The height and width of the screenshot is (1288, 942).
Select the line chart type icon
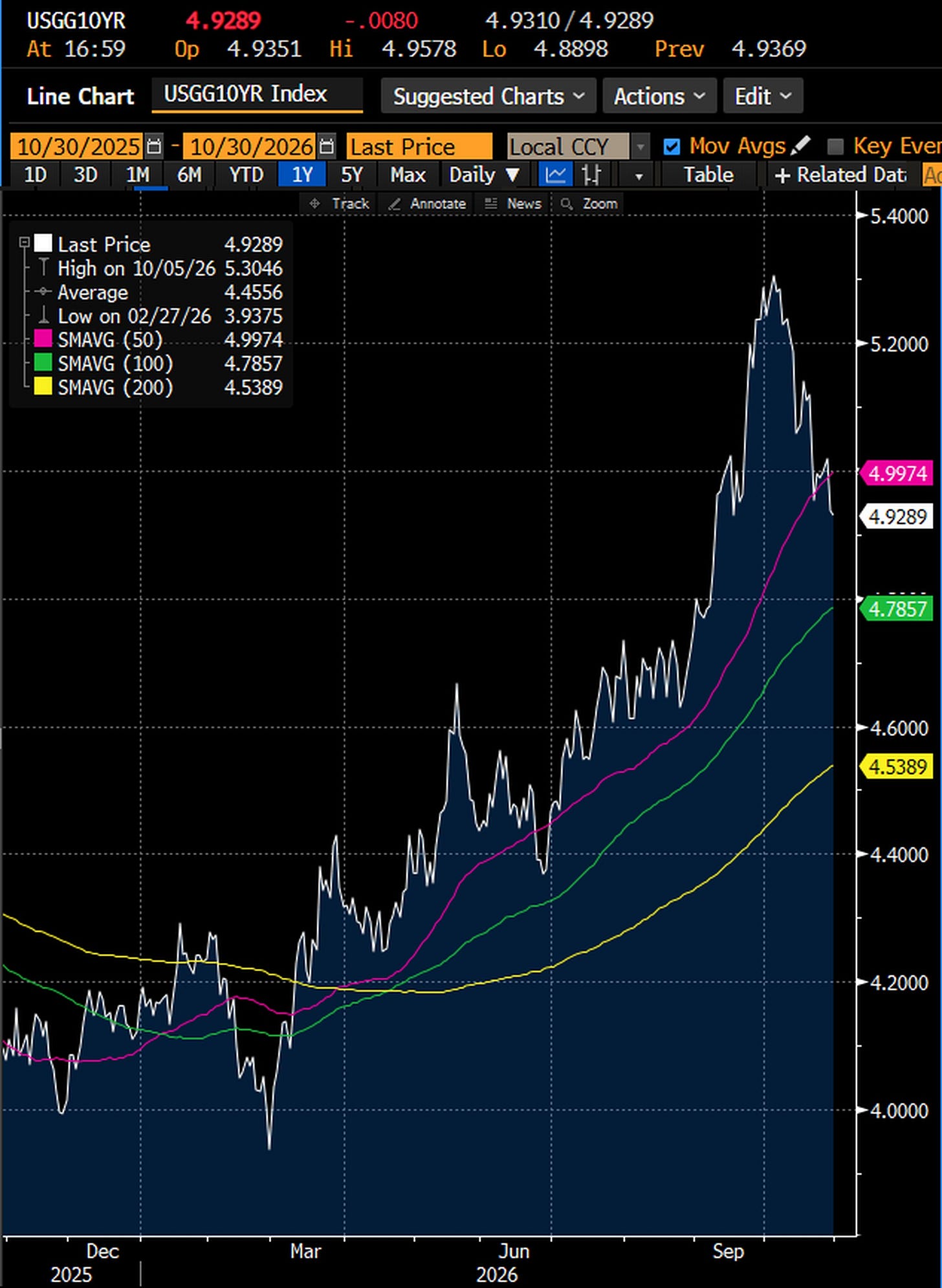tap(555, 175)
